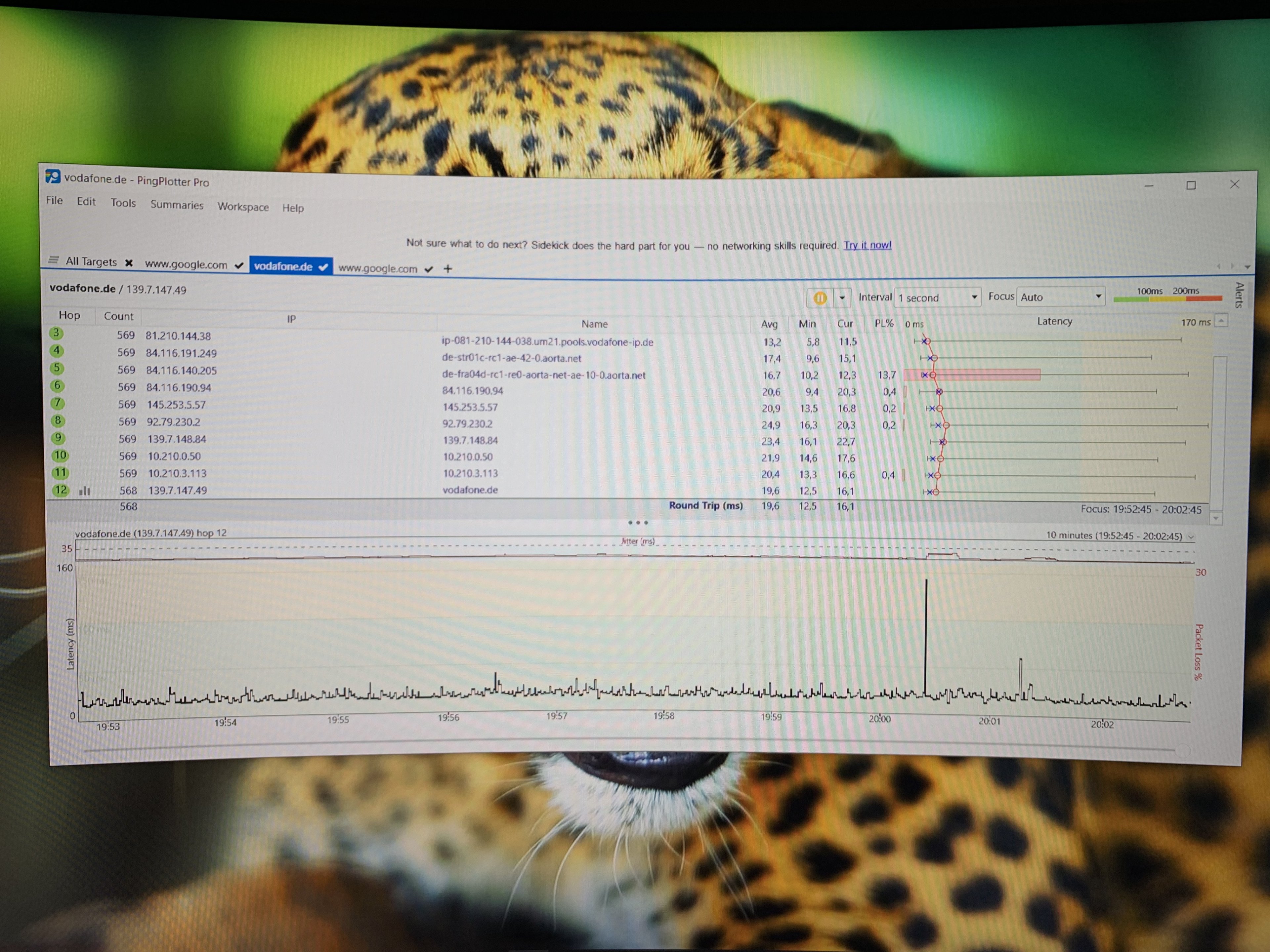Select name ip-081-210-144-038.um21.pools.vodafone-ip.de
Image resolution: width=1270 pixels, height=952 pixels.
(548, 342)
